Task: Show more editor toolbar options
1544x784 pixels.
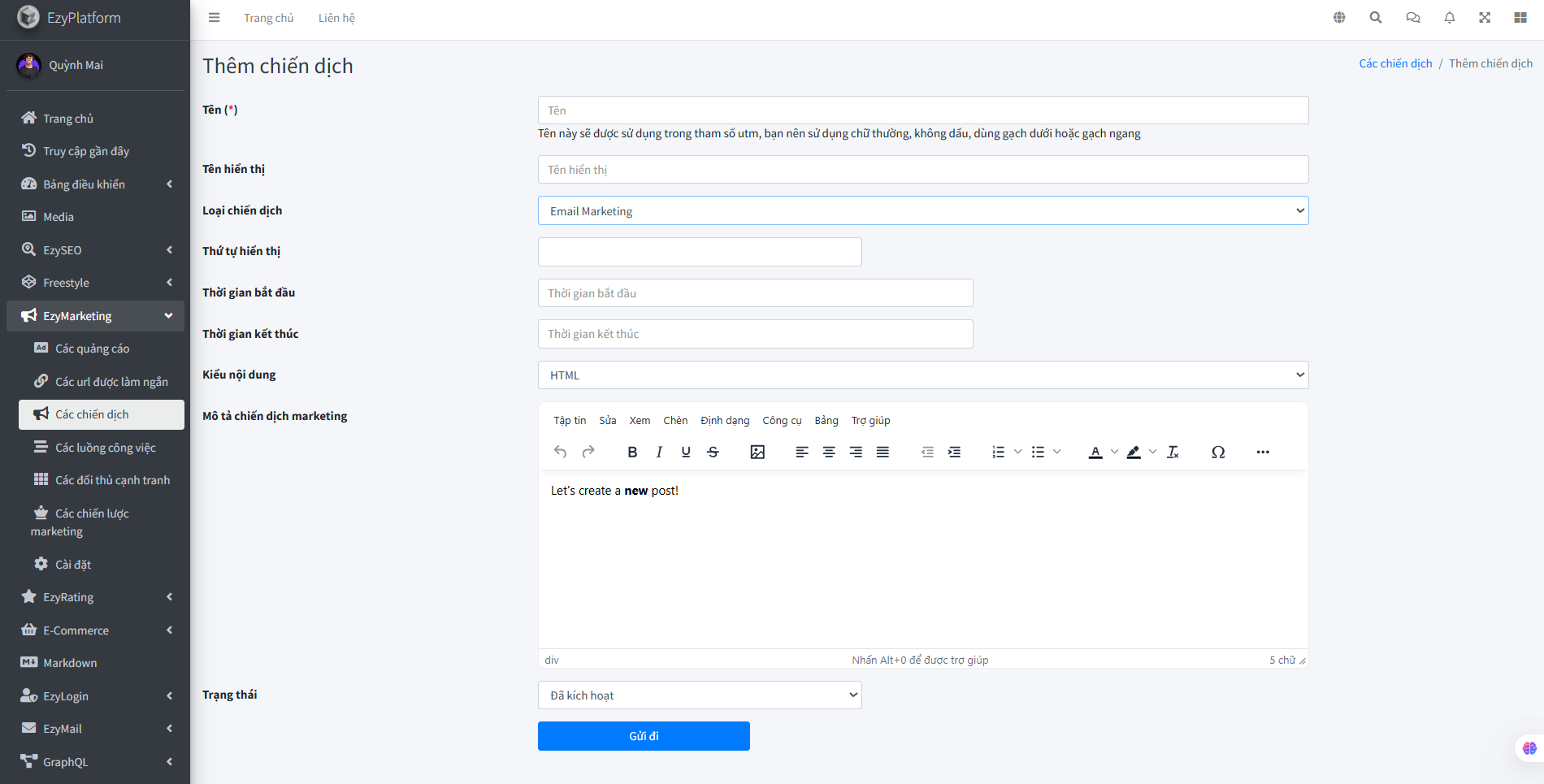Action: [x=1263, y=452]
